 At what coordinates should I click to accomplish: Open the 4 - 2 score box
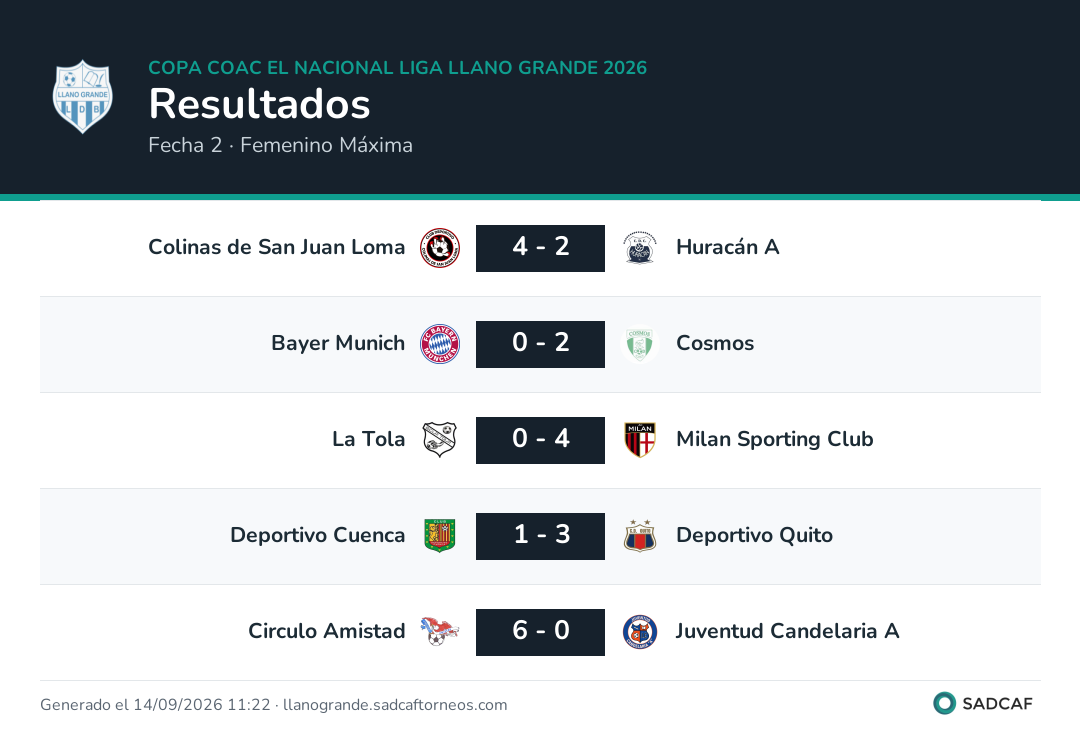[541, 248]
